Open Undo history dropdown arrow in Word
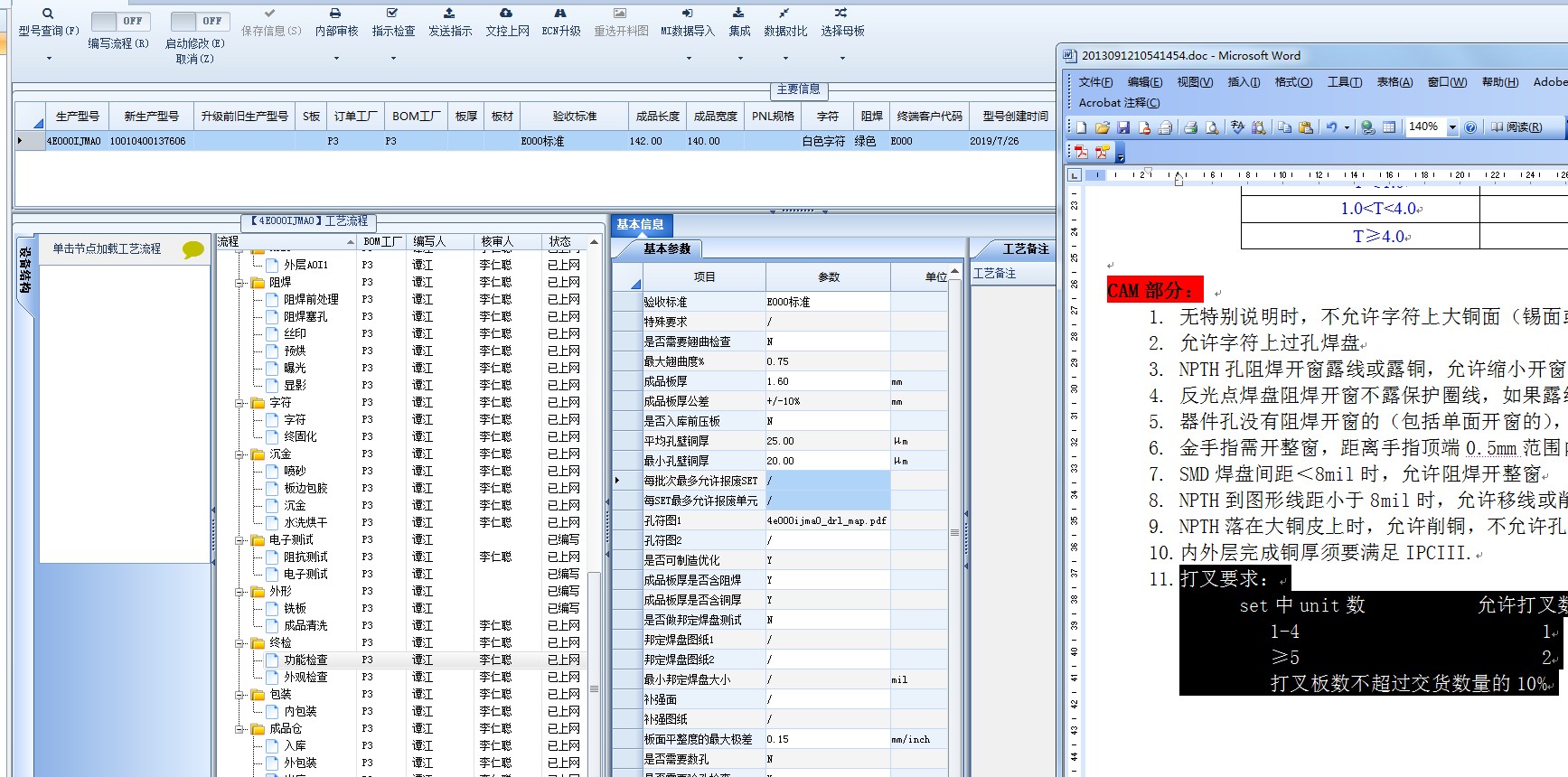 pyautogui.click(x=1347, y=127)
